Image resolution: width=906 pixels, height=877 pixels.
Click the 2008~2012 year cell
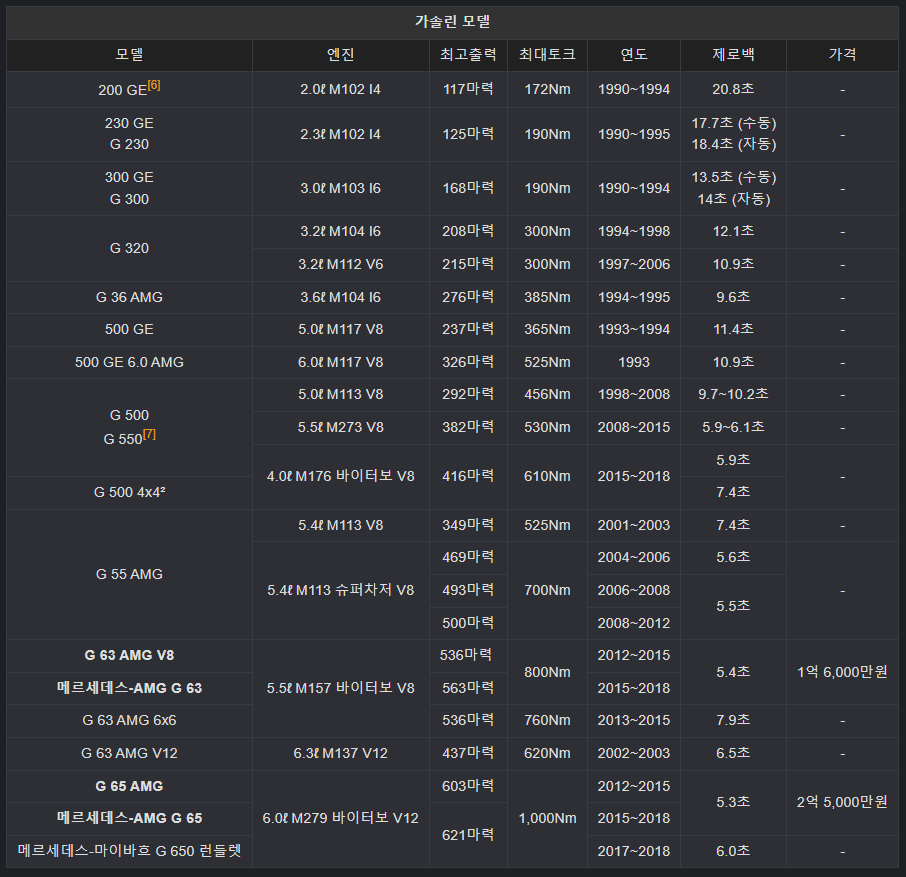point(634,623)
